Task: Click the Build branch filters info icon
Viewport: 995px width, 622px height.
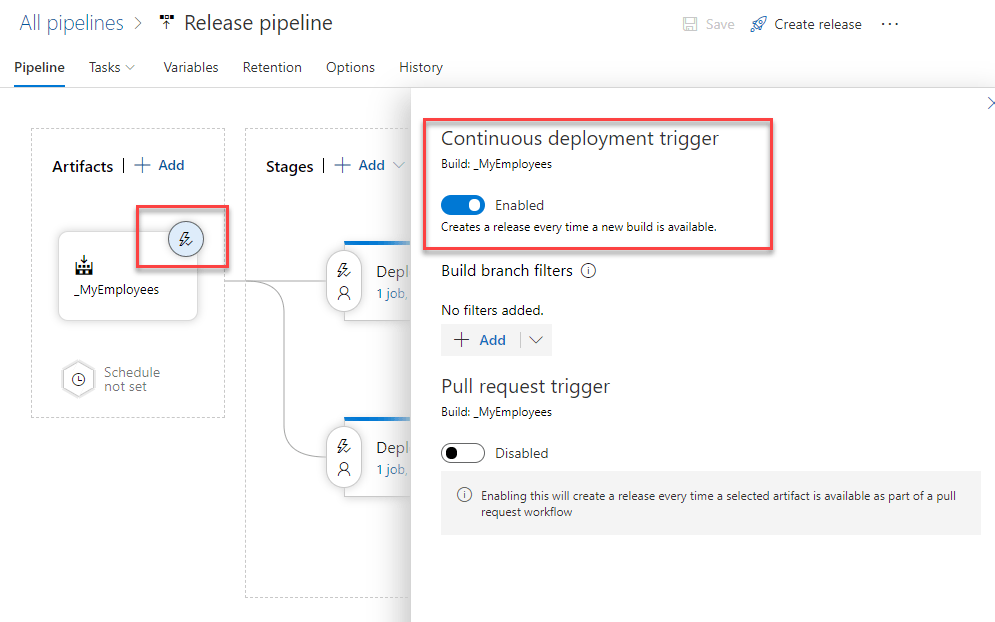Action: point(589,270)
